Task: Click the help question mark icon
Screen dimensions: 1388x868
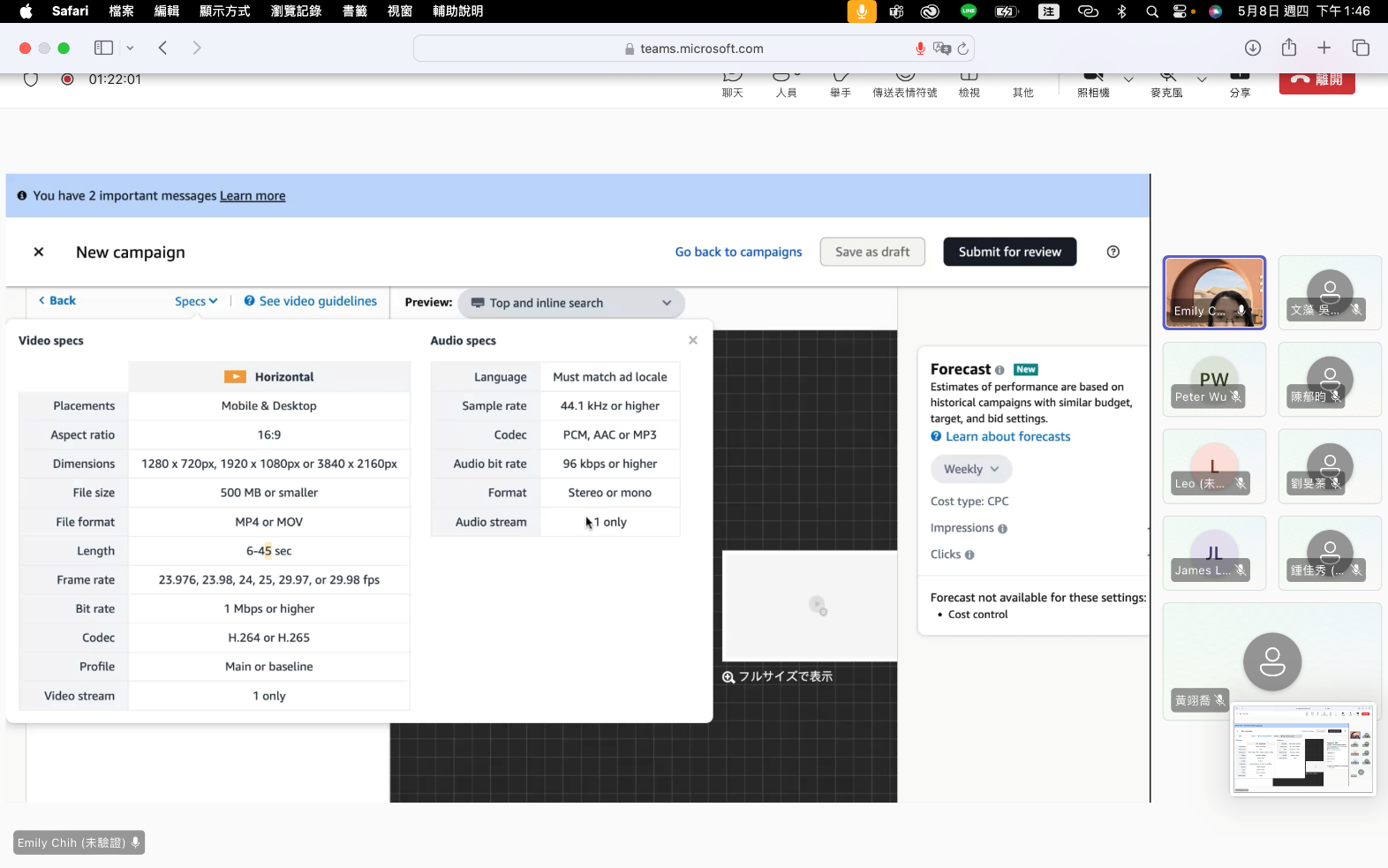Action: tap(1113, 252)
